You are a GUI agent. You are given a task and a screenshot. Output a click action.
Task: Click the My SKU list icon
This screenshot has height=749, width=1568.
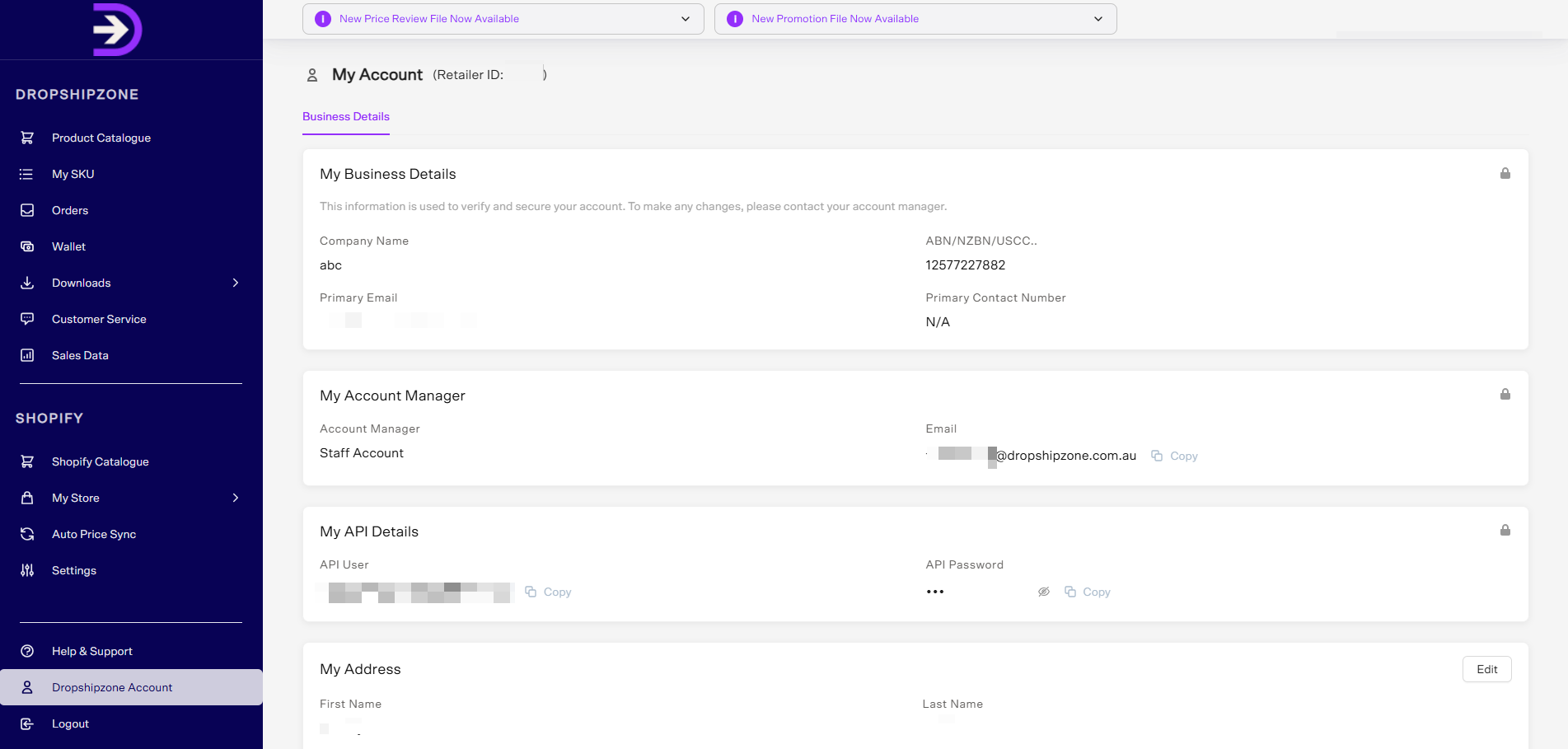pos(27,174)
